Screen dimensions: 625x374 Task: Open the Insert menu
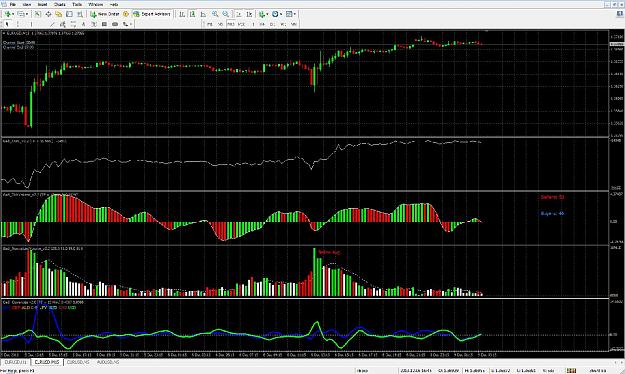pos(42,4)
